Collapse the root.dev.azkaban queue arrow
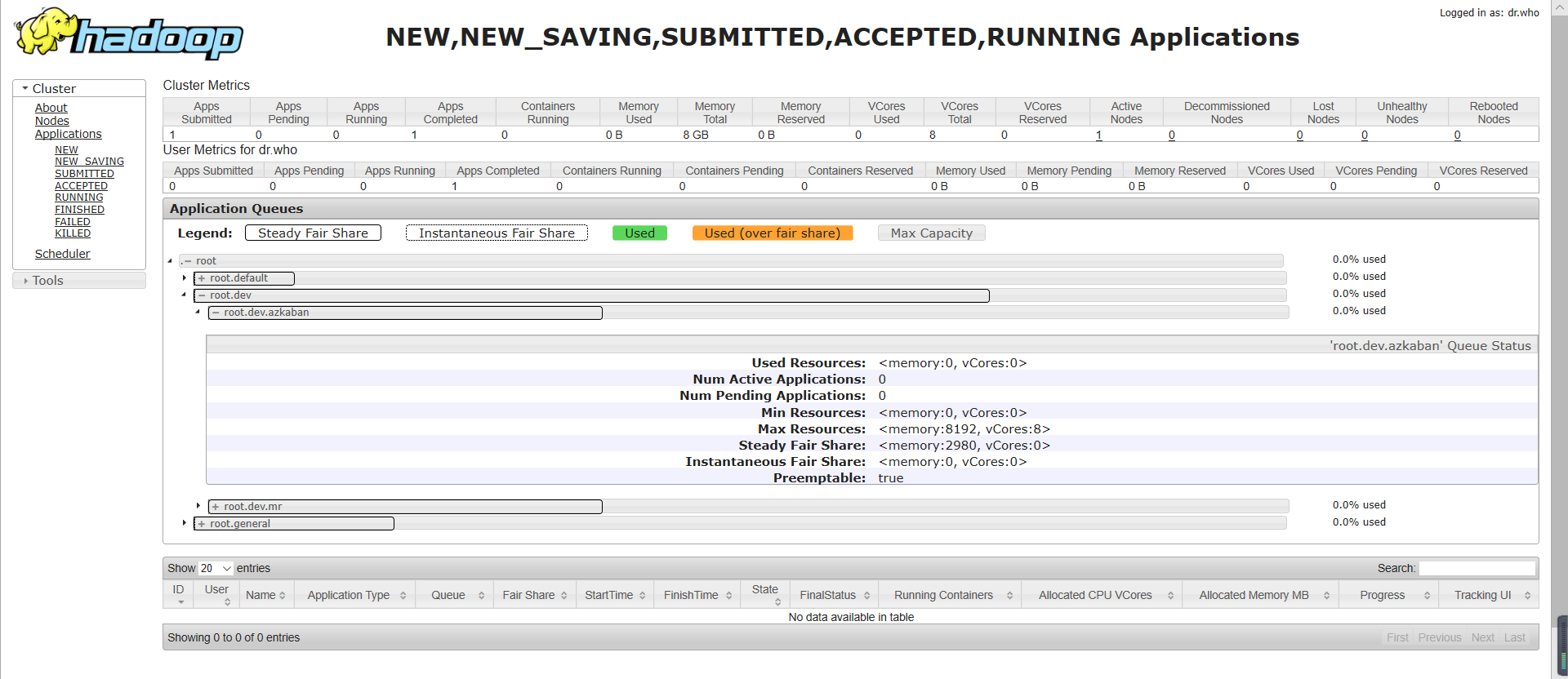Screen dimensions: 1568x679 click(x=198, y=312)
